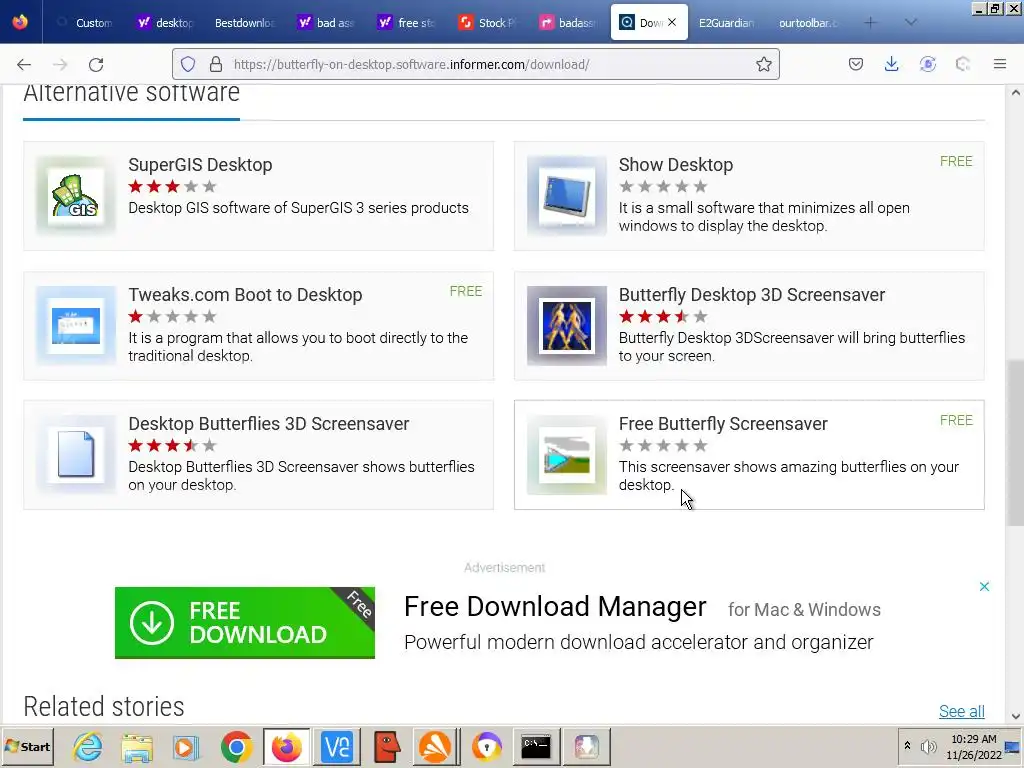
Task: Click the SuperGIS Desktop app icon
Action: pos(76,196)
